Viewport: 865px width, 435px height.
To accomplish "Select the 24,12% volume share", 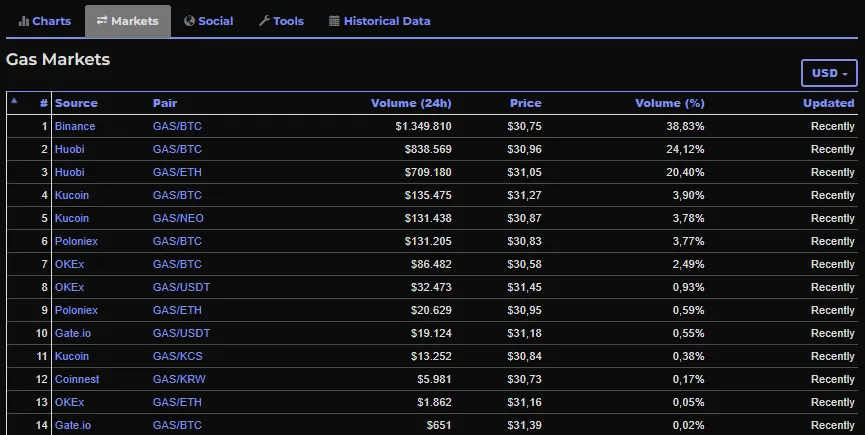I will (685, 149).
